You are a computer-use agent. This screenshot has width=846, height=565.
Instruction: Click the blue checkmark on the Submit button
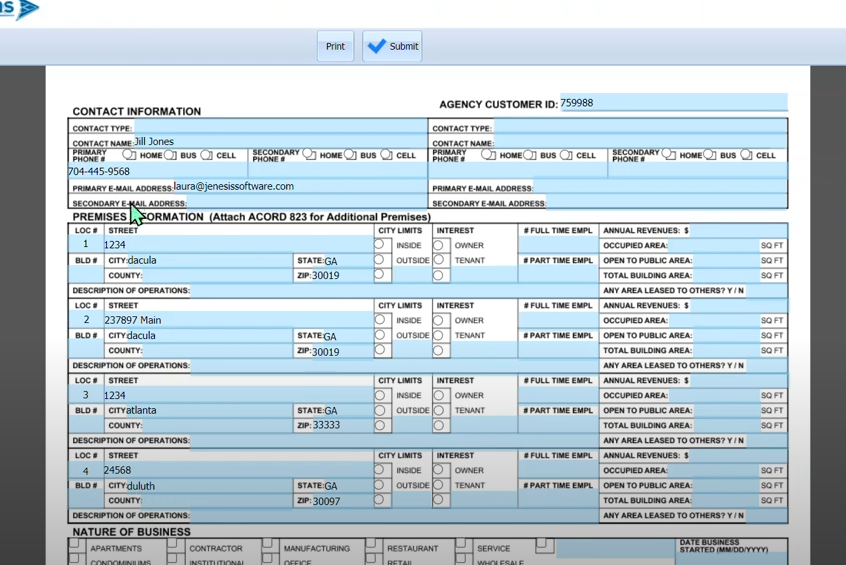click(377, 46)
